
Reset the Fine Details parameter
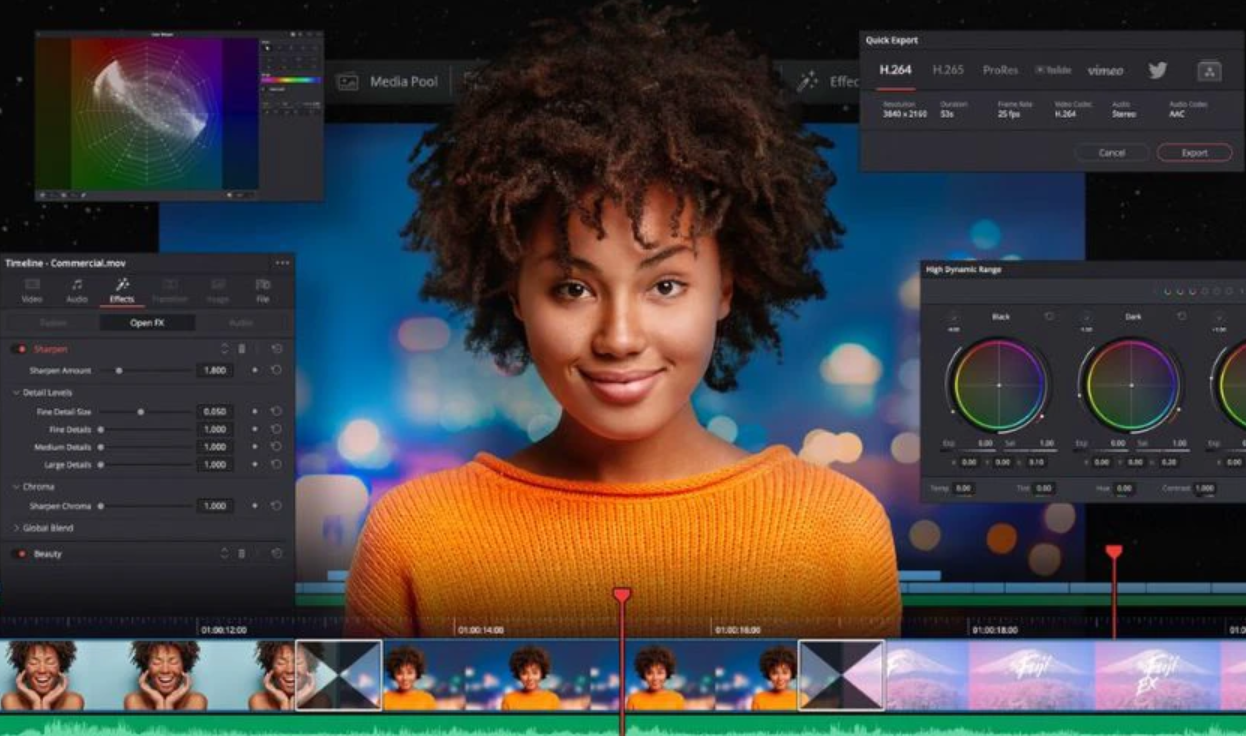[x=276, y=429]
